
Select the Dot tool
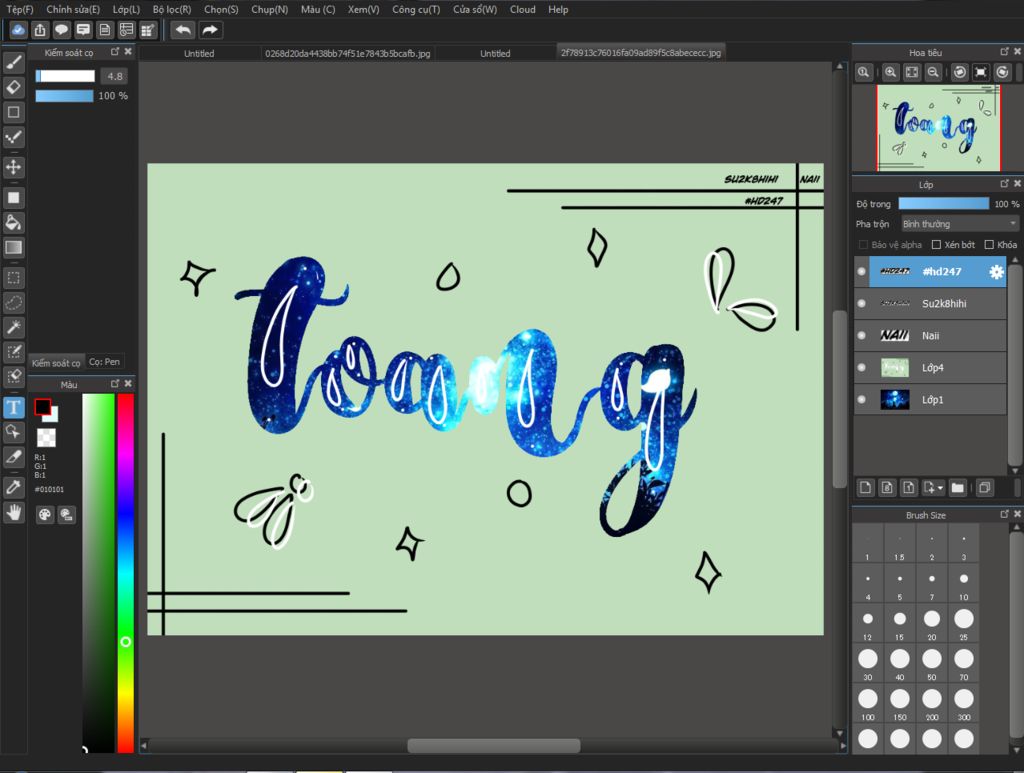coord(14,137)
